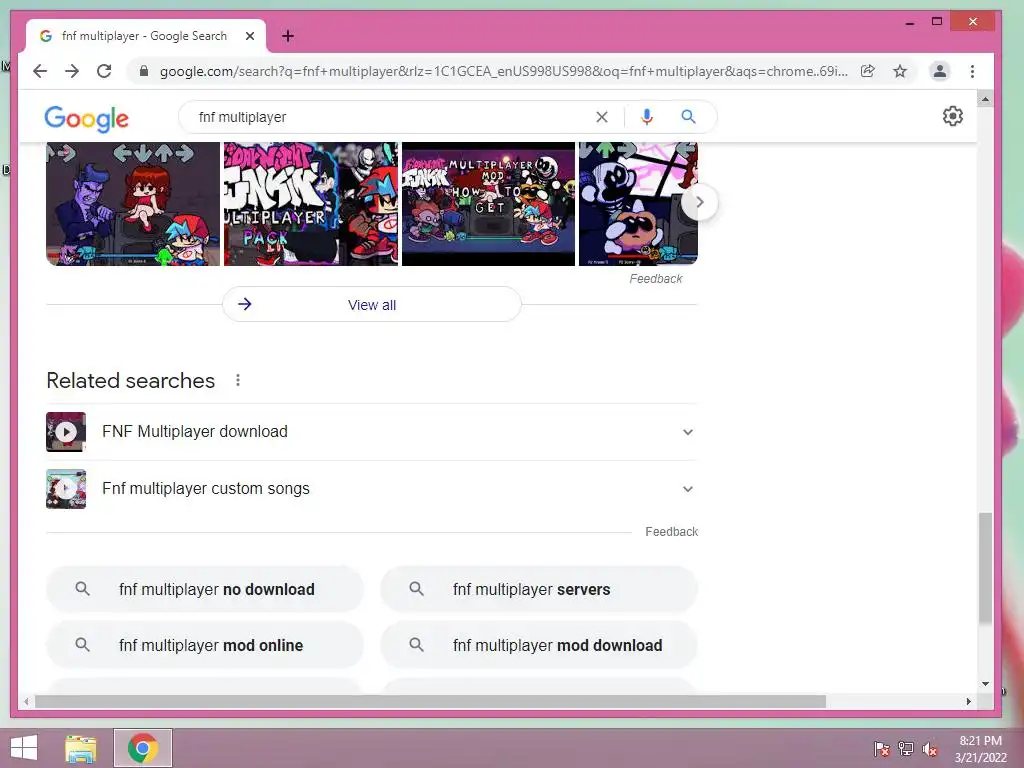
Task: Click the Action Center flag tray icon
Action: tap(882, 749)
